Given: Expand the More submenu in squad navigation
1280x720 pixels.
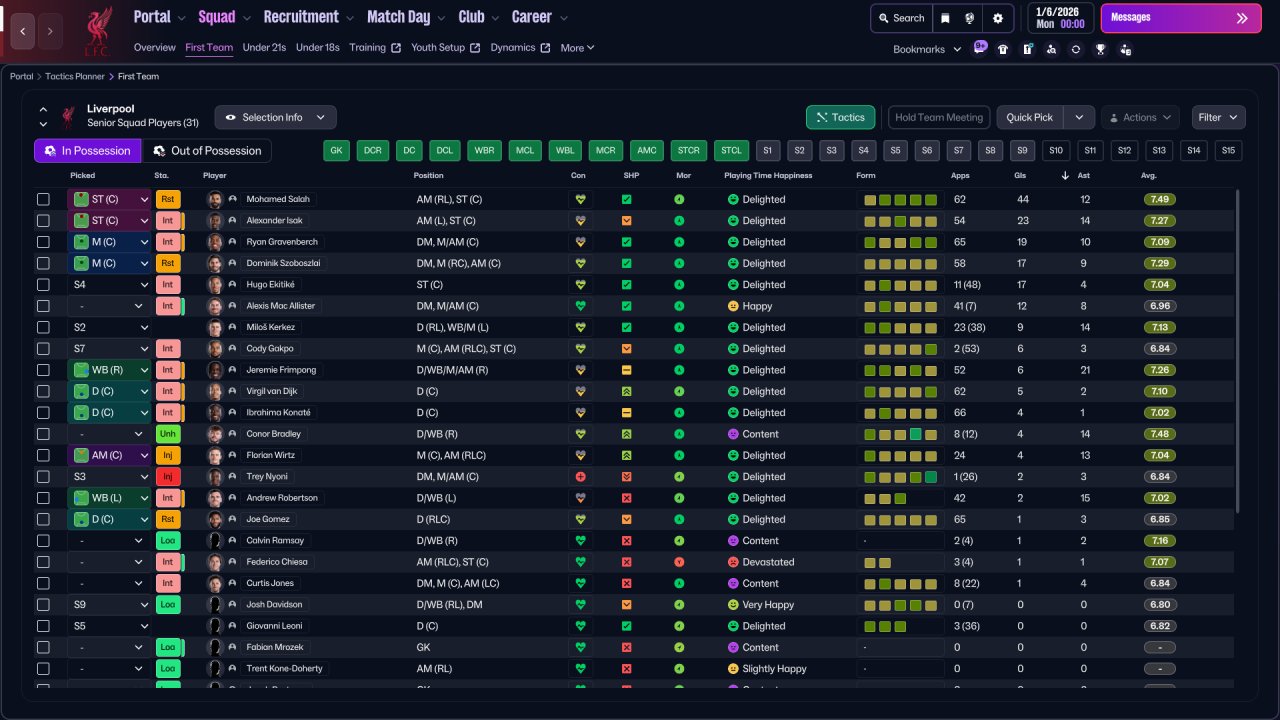Looking at the screenshot, I should pos(577,48).
